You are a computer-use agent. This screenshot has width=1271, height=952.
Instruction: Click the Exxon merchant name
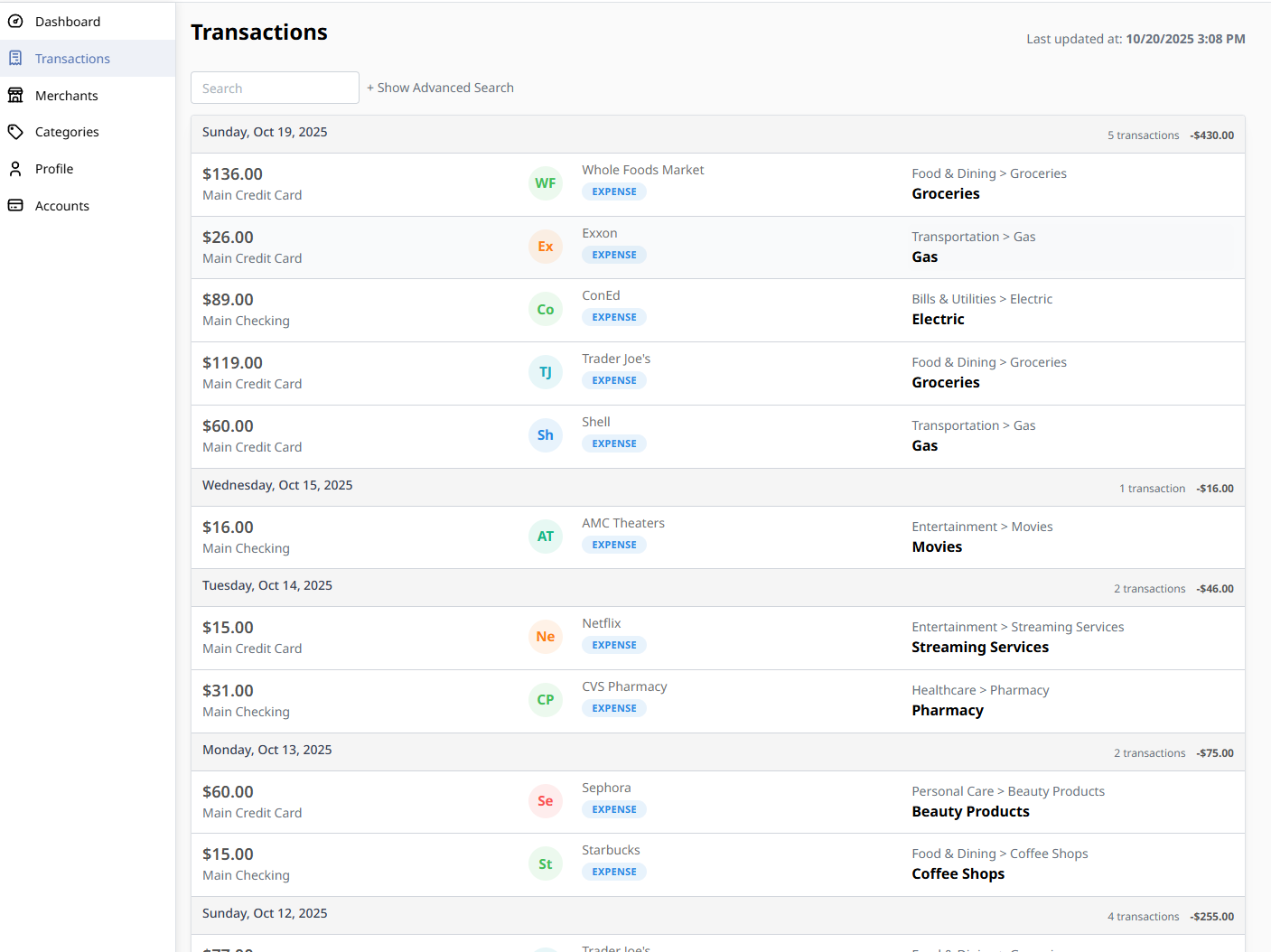tap(600, 233)
